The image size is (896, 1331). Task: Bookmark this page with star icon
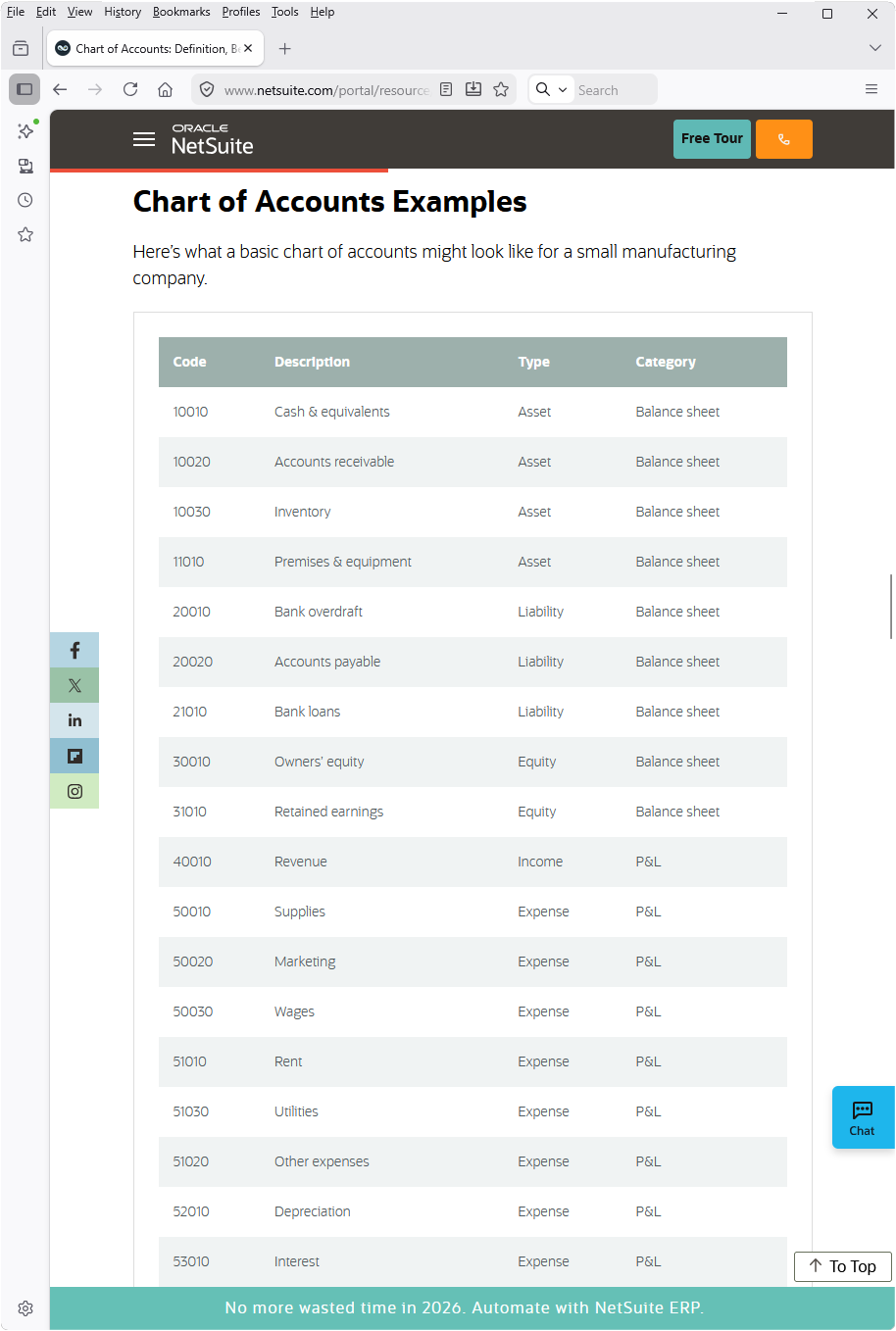501,89
